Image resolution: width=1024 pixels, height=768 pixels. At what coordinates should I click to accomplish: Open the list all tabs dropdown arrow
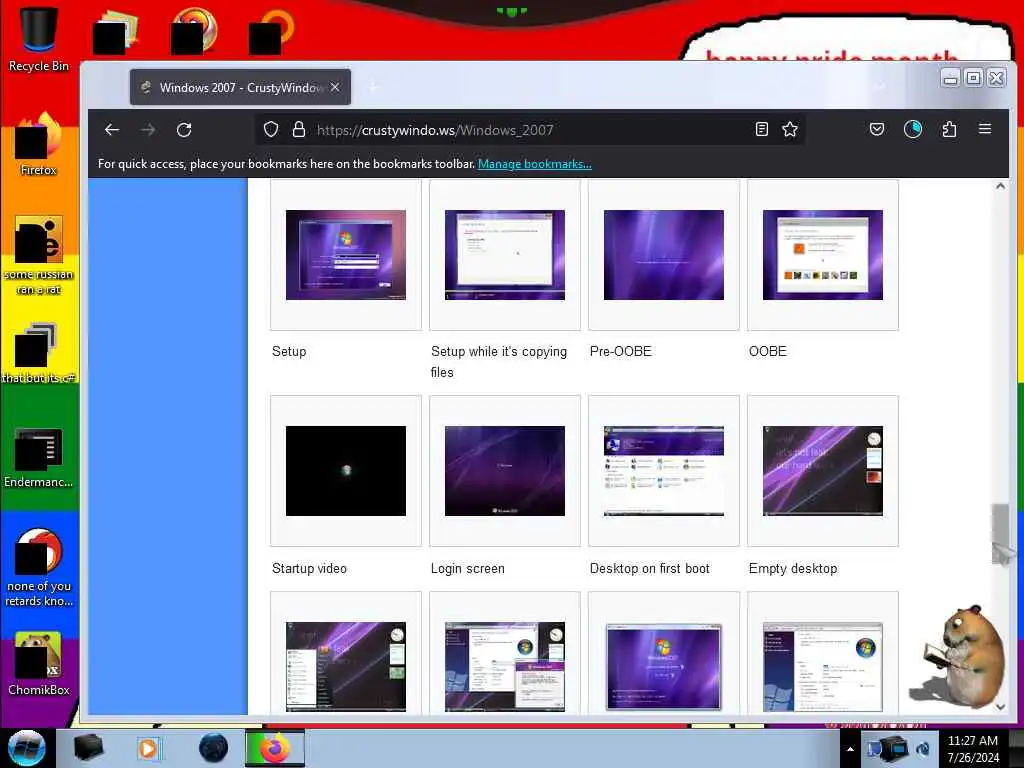pyautogui.click(x=880, y=87)
